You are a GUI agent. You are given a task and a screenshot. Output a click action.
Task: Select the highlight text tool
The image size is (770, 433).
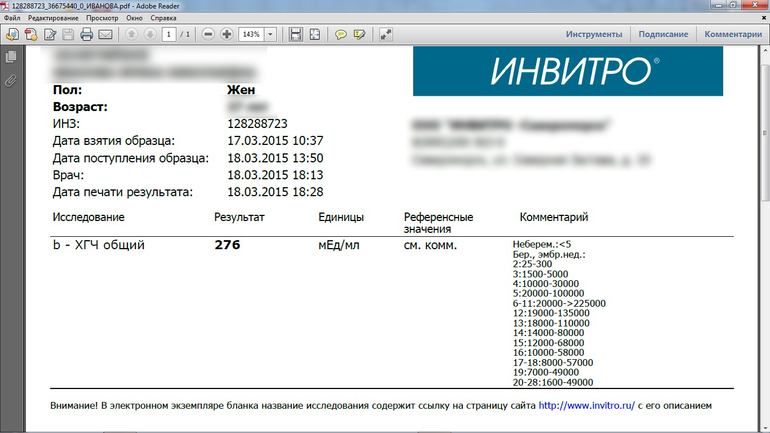(359, 34)
